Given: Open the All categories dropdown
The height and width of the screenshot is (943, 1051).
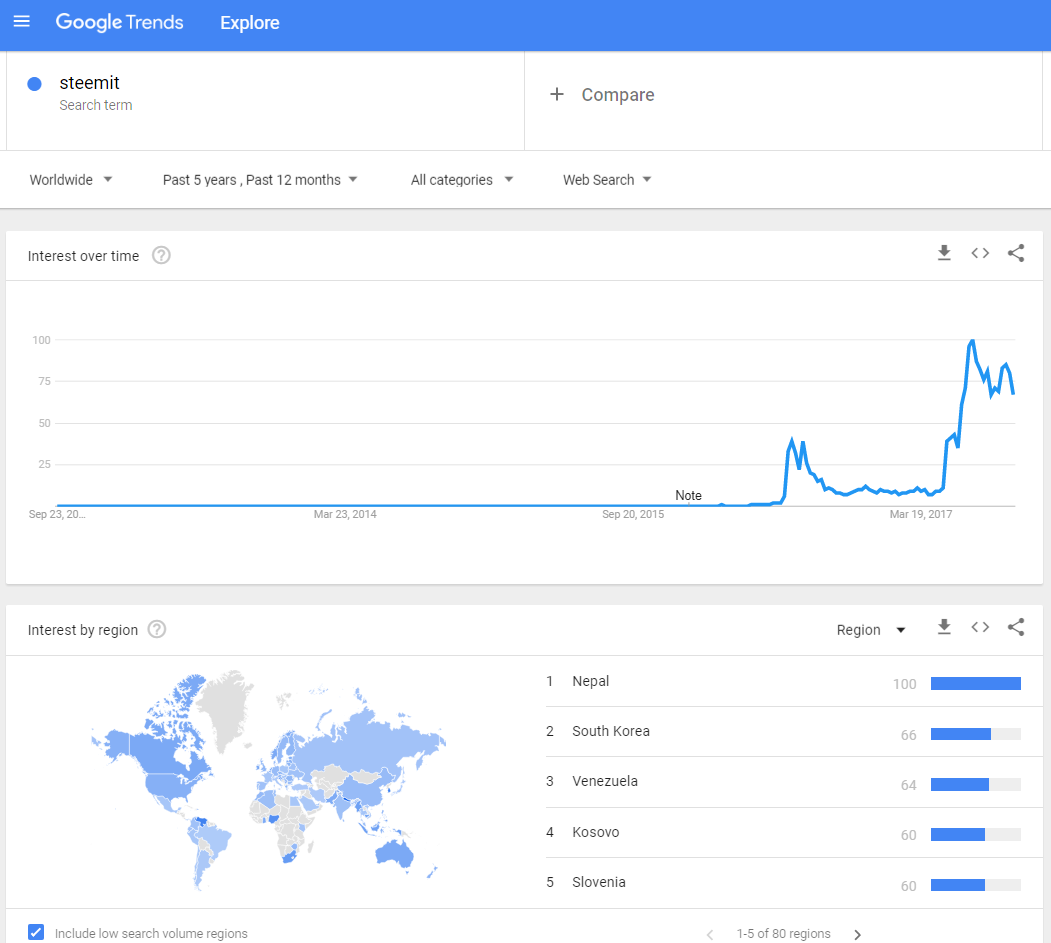Looking at the screenshot, I should (x=462, y=180).
